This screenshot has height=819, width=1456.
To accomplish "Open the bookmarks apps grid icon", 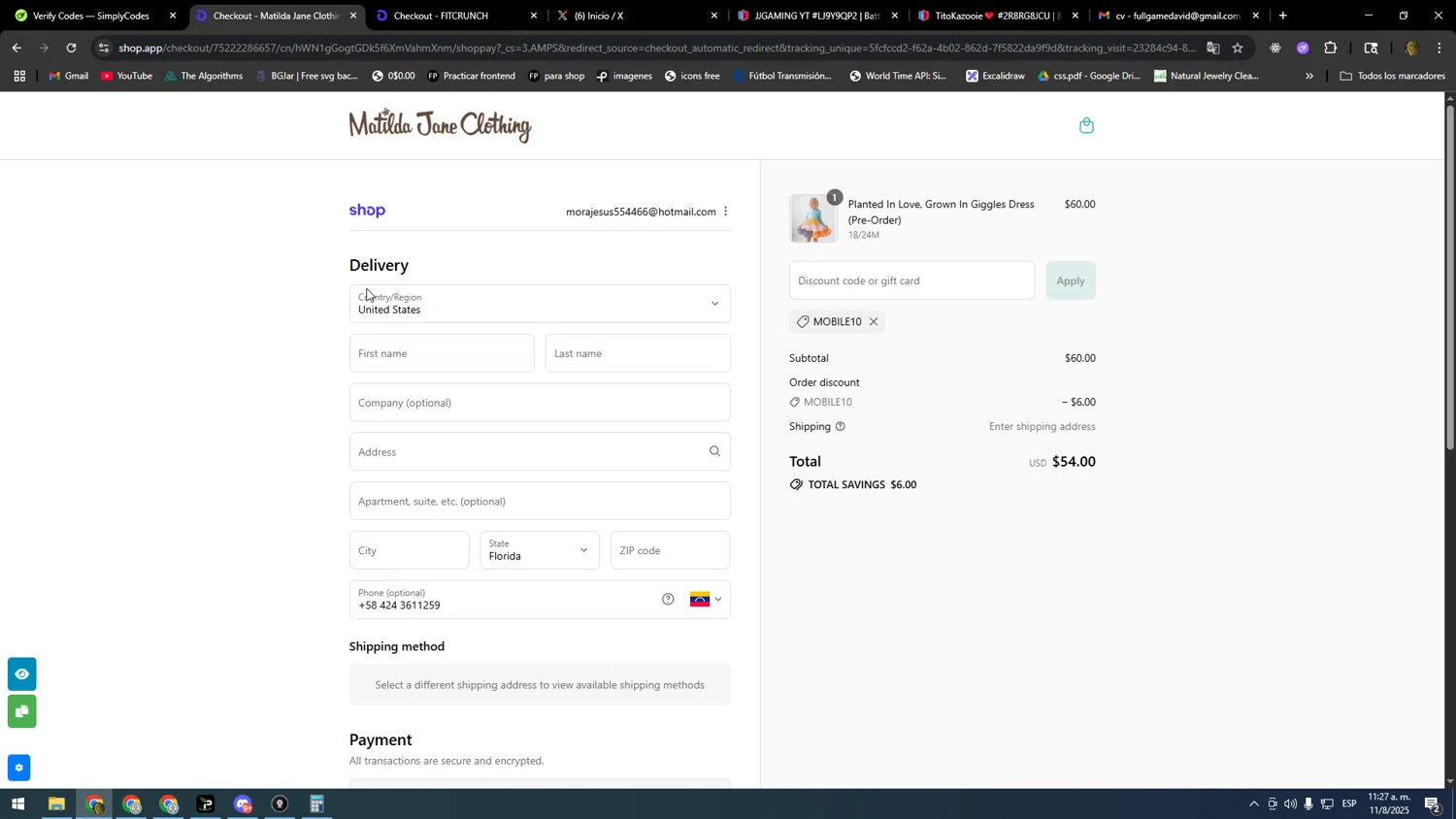I will point(18,76).
